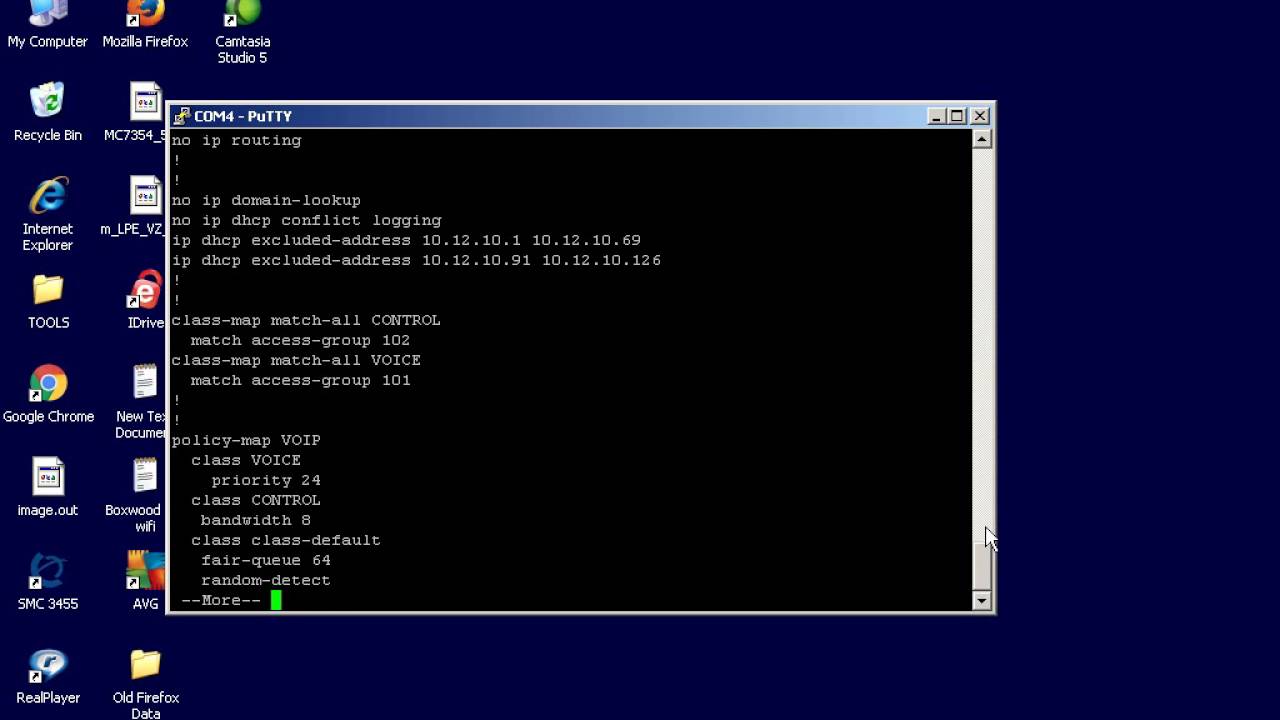This screenshot has width=1280, height=720.
Task: Launch the Google Chrome shortcut
Action: coord(47,394)
